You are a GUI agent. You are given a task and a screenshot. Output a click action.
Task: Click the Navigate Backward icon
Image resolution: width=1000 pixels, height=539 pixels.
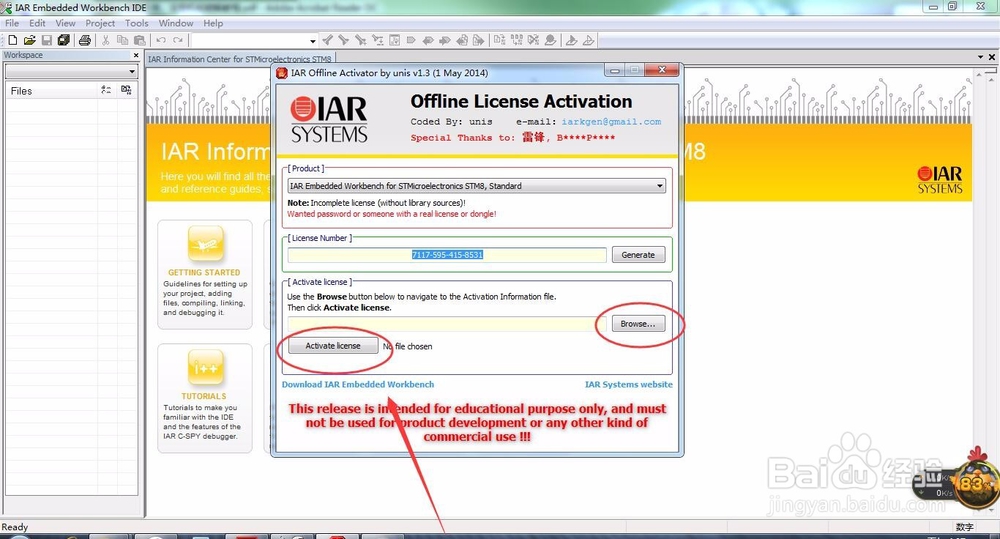point(462,40)
